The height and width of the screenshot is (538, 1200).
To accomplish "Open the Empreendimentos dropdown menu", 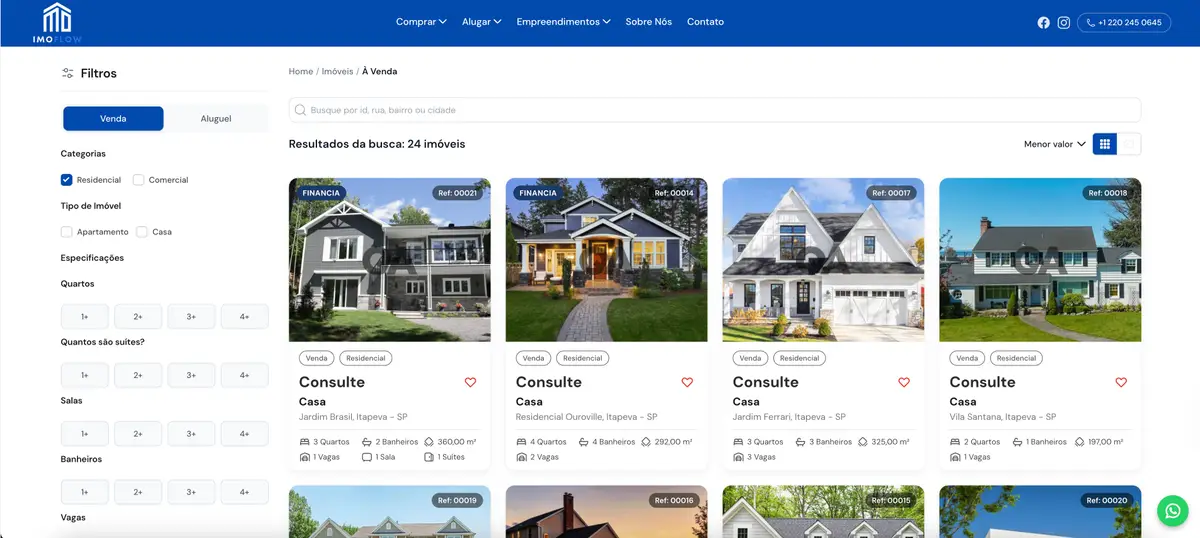I will pos(563,22).
